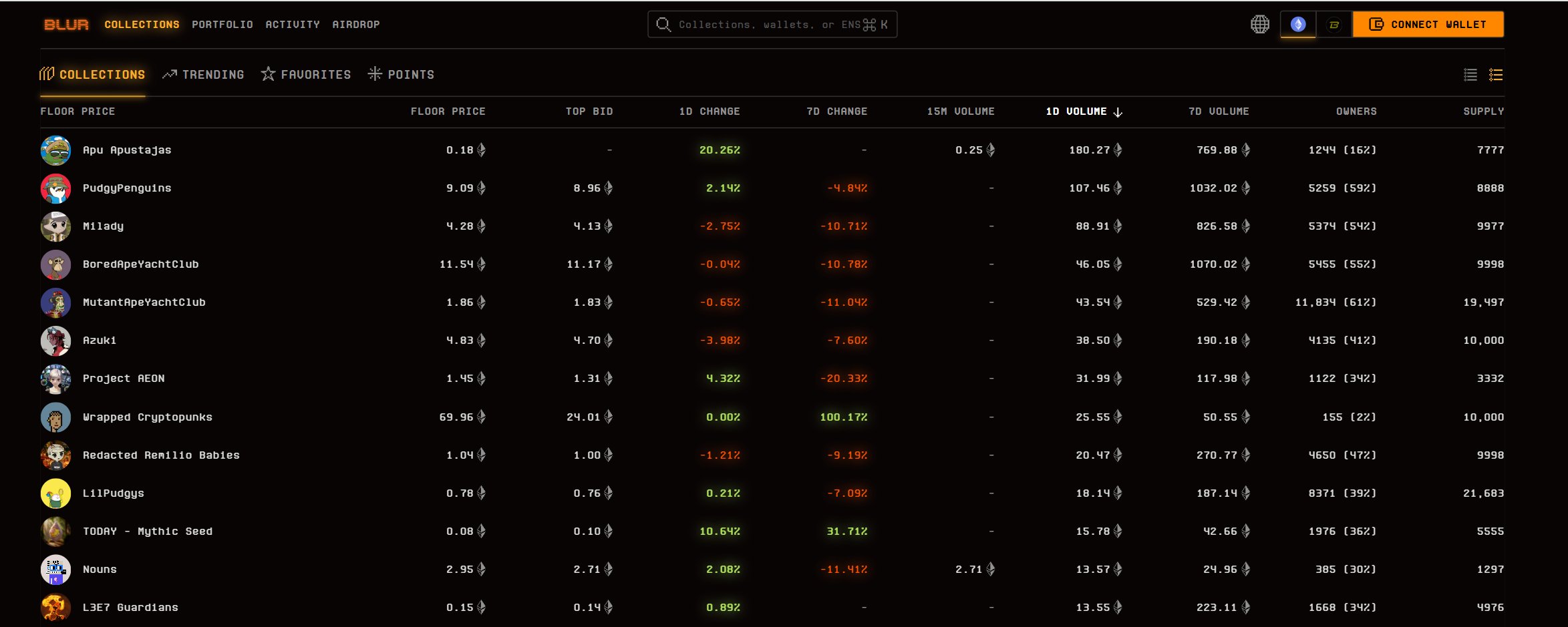
Task: Switch to detailed list view icon
Action: pyautogui.click(x=1496, y=75)
